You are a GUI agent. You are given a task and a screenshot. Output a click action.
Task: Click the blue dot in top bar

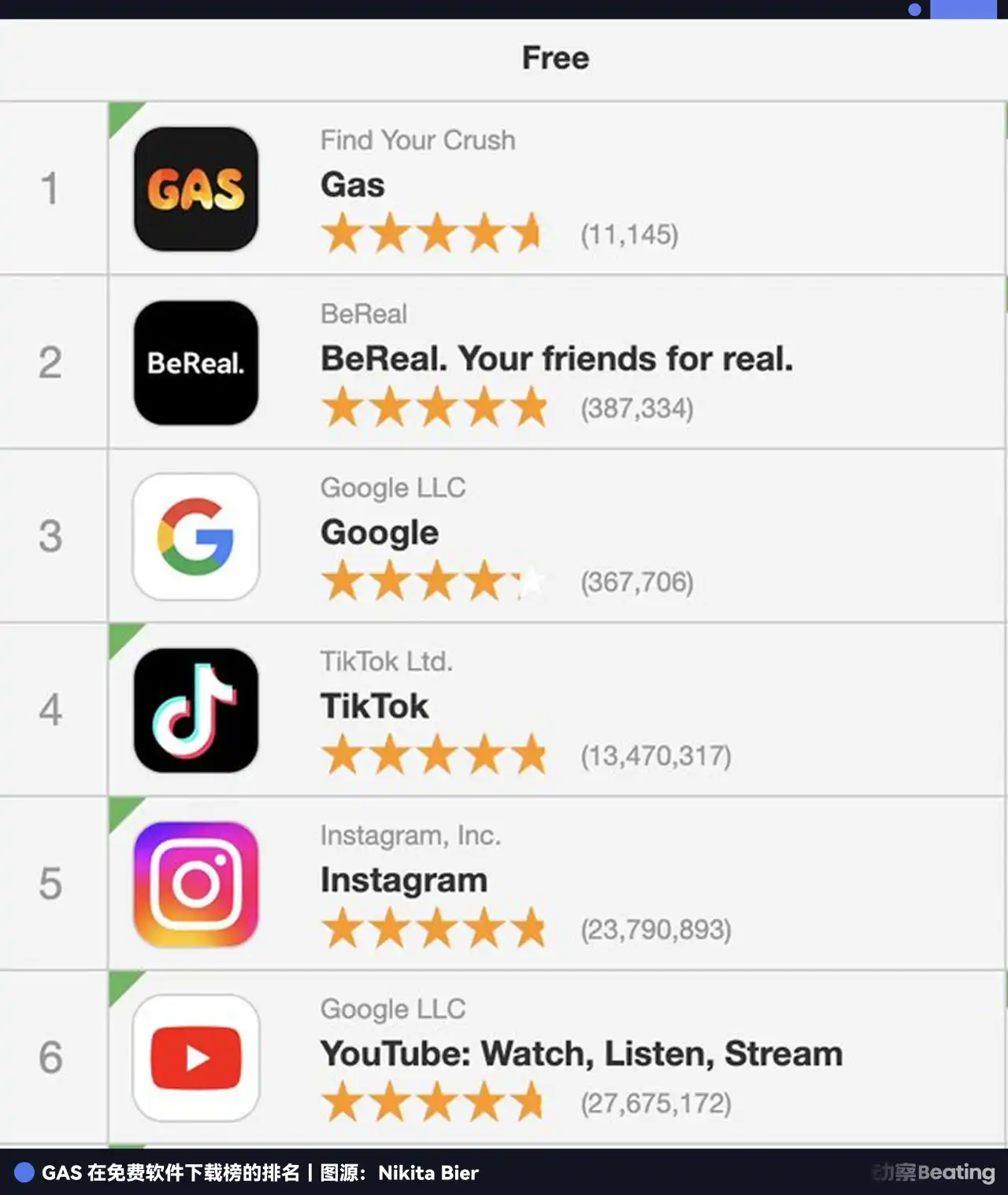pyautogui.click(x=914, y=9)
